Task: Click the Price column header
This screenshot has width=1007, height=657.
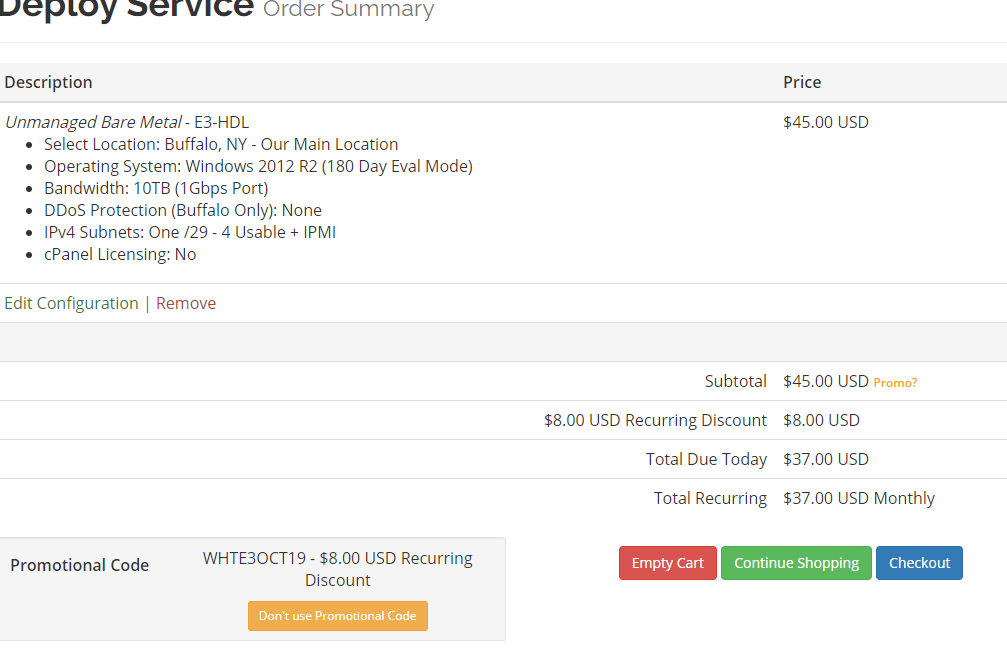Action: 802,82
